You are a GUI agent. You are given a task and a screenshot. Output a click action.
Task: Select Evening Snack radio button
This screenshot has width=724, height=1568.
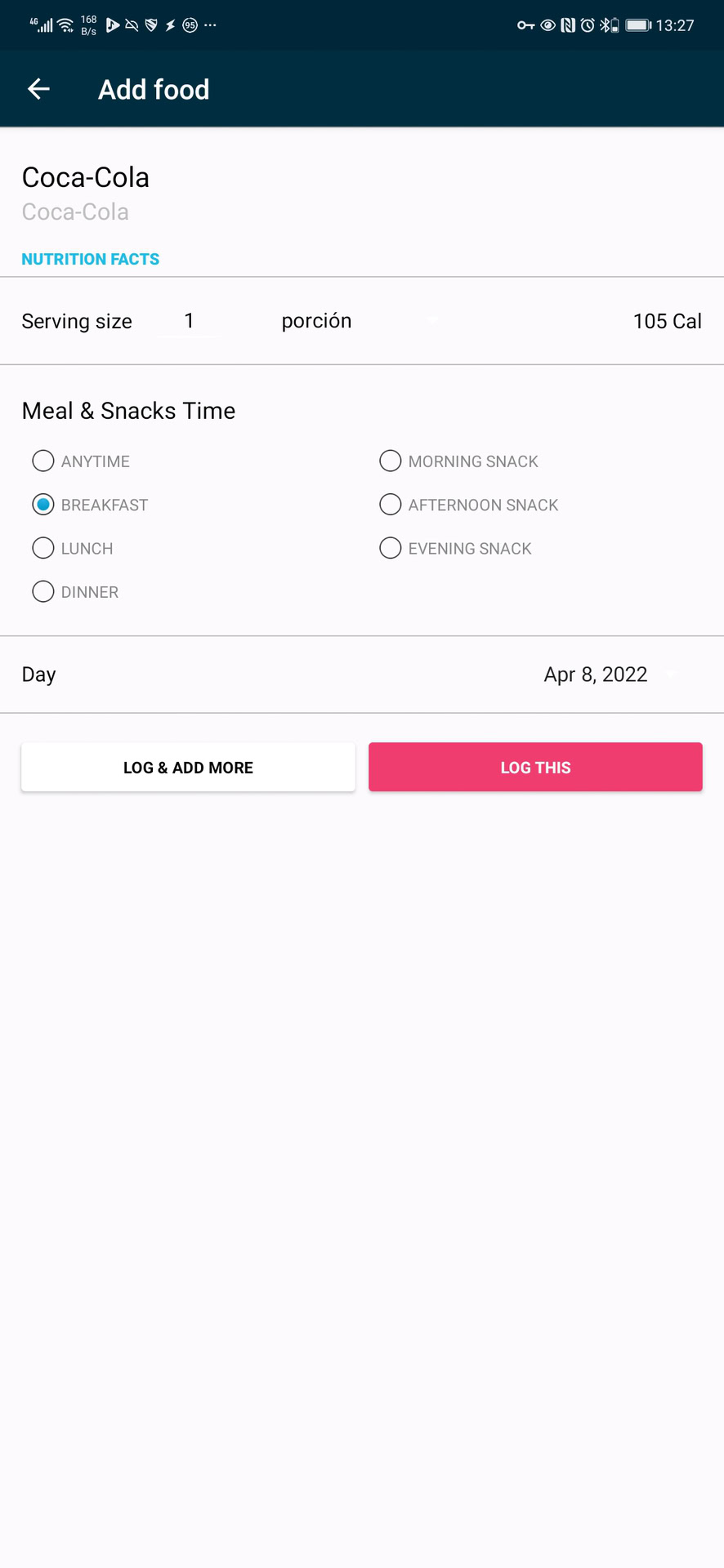tap(391, 548)
